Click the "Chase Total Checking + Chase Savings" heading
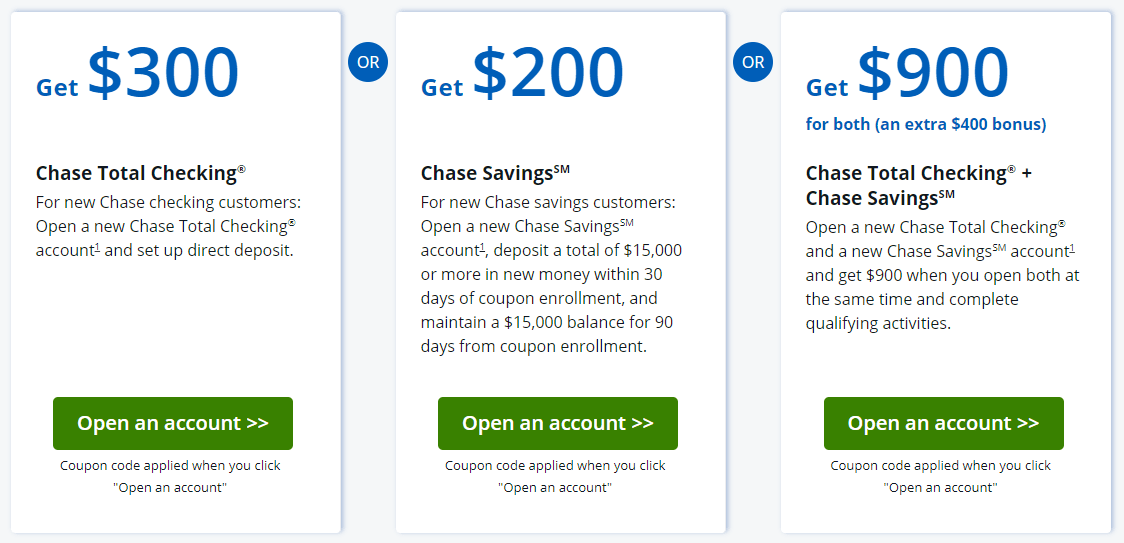 918,185
